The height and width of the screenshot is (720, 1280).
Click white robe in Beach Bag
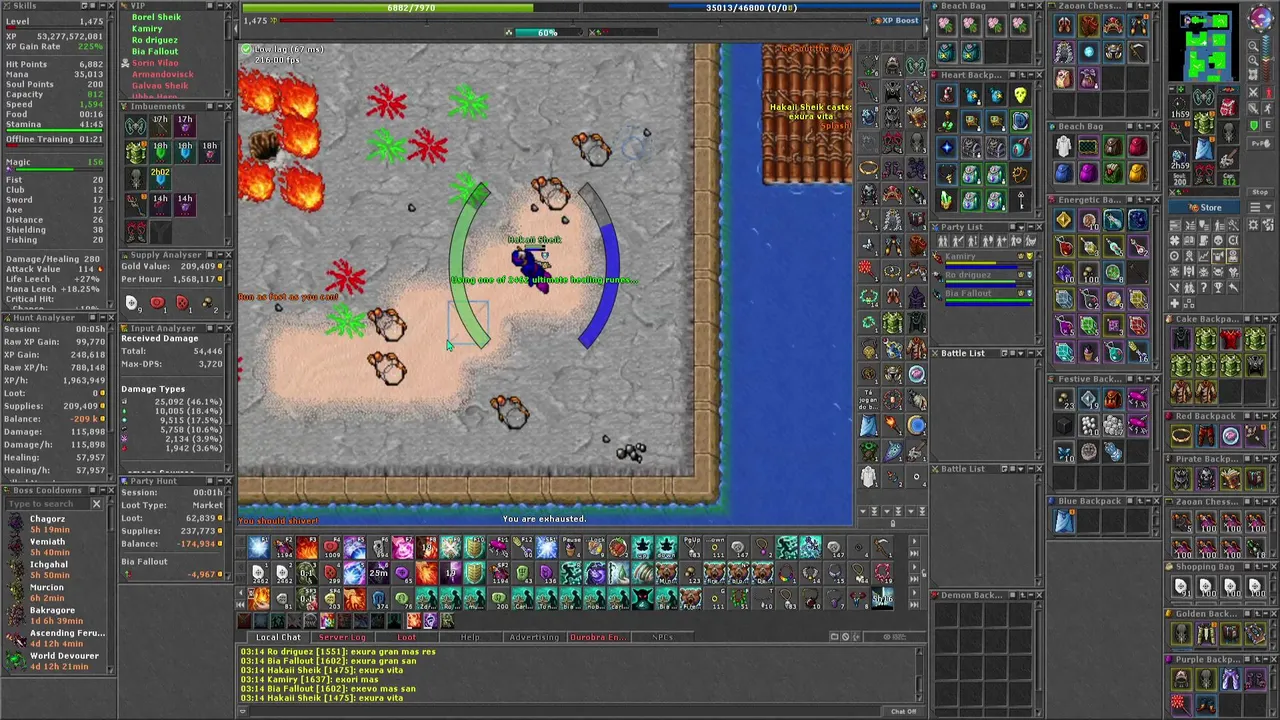coord(1063,146)
